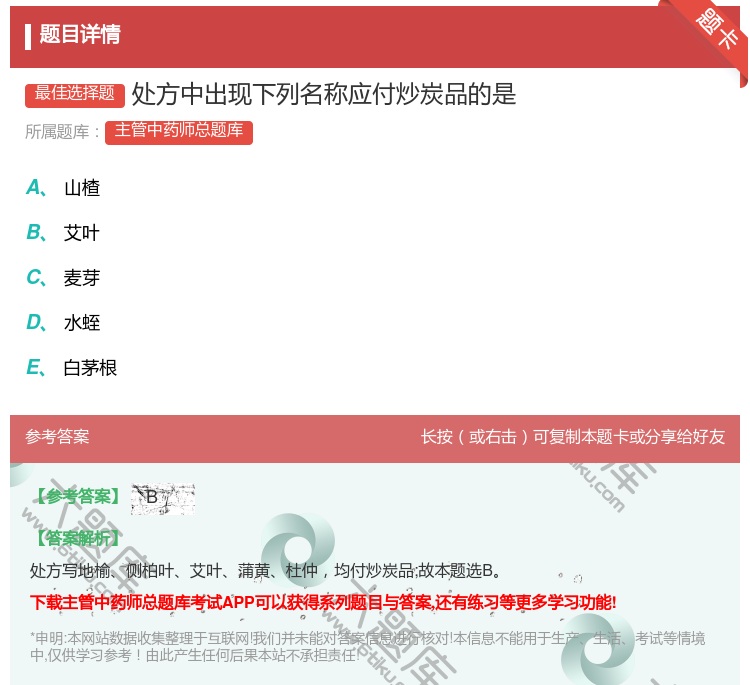Viewport: 750px width, 685px height.
Task: Click the 长按（或右击）可复制本题卡 hint text
Action: tap(573, 437)
